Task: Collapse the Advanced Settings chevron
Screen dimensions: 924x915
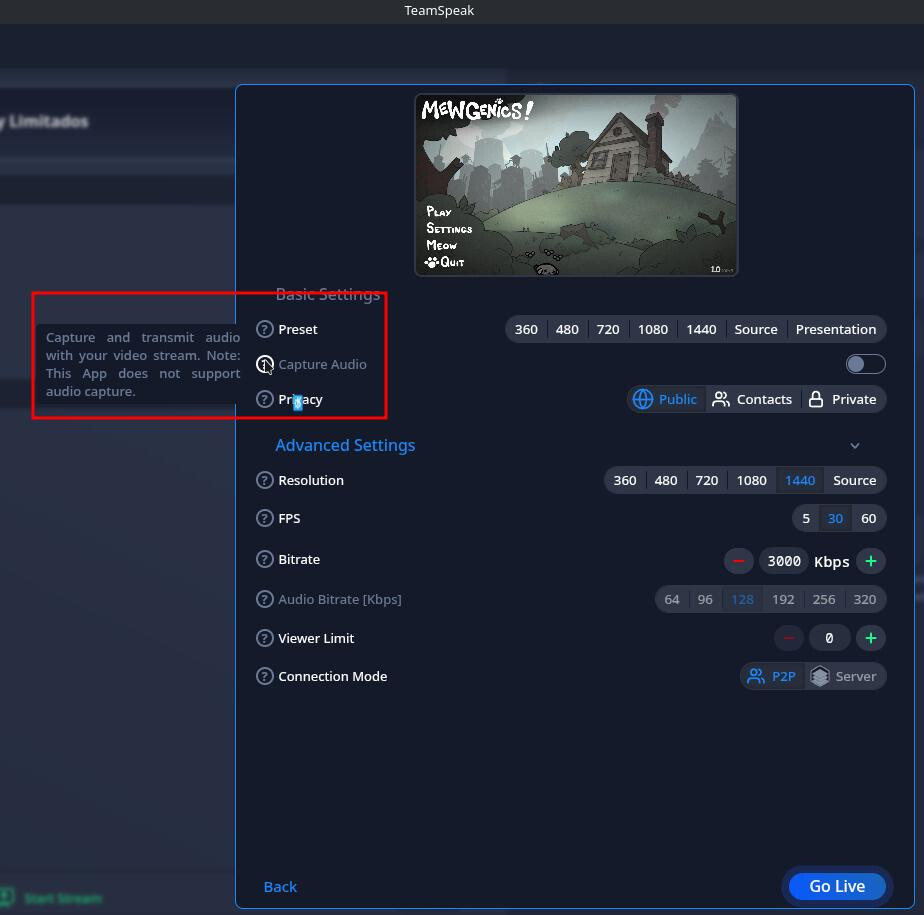Action: click(855, 445)
